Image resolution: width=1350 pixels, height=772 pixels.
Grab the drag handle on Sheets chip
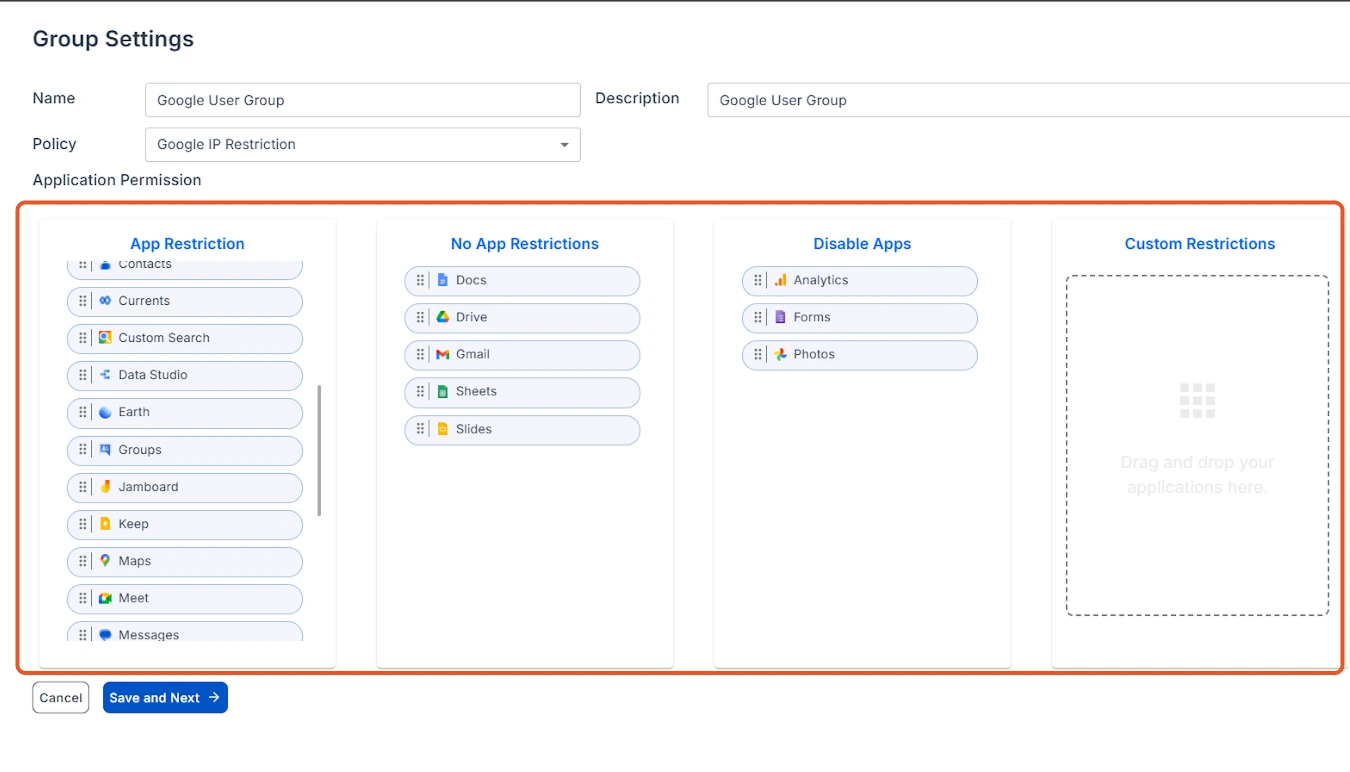click(421, 391)
